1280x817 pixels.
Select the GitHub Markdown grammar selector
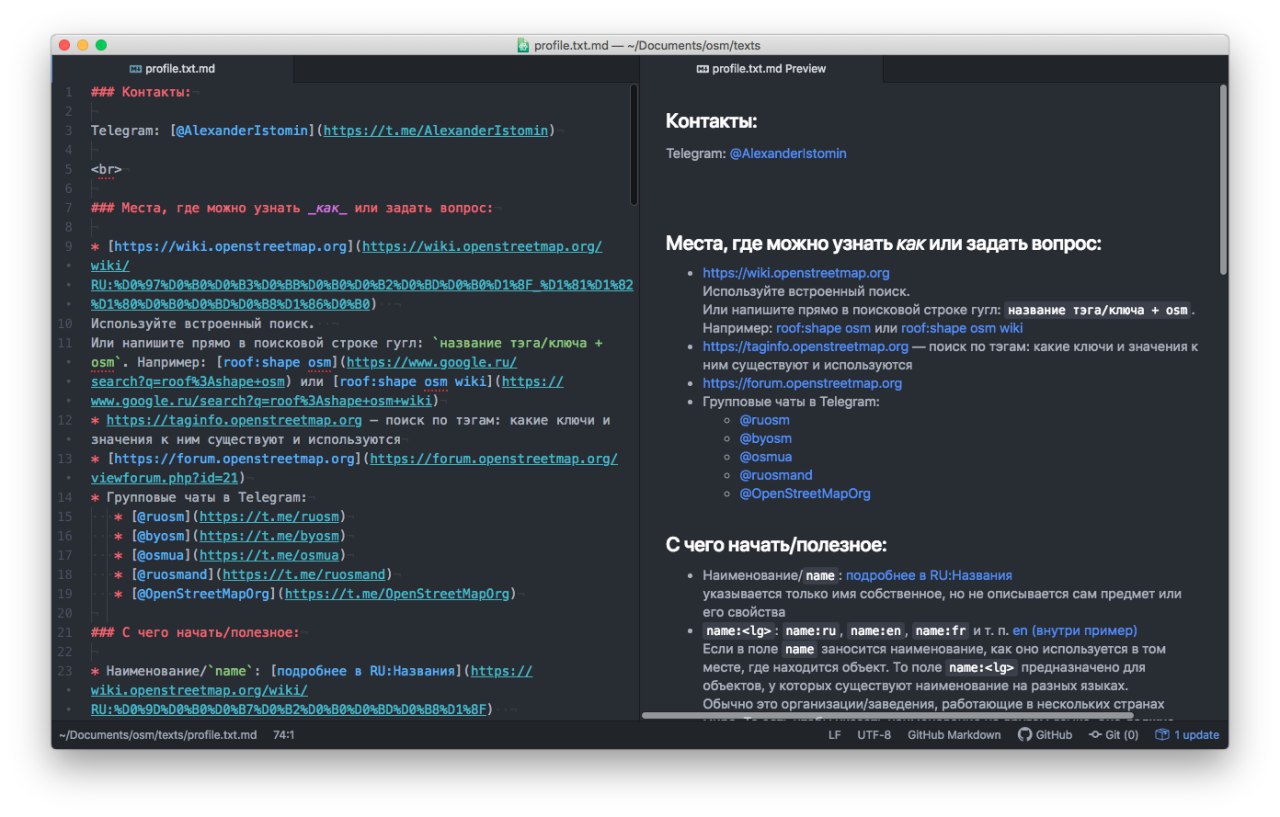[x=954, y=735]
